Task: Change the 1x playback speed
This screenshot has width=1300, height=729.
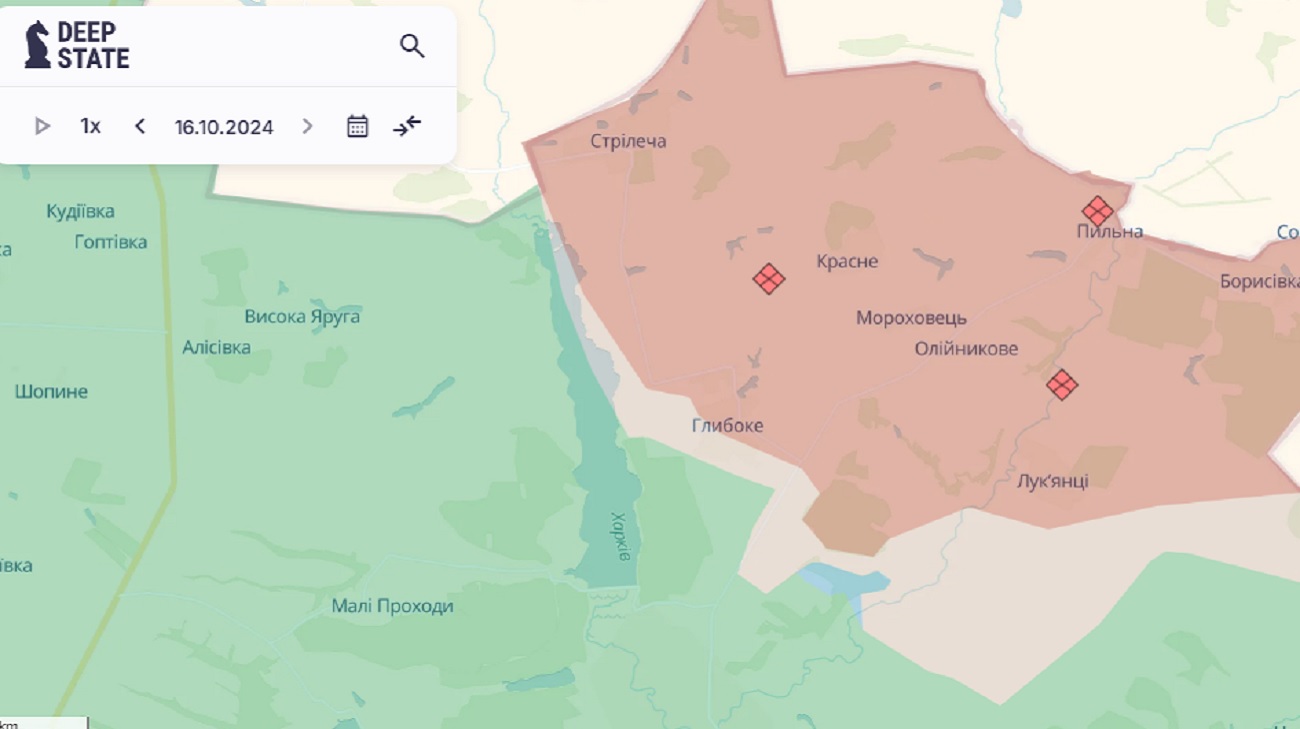Action: [x=91, y=126]
